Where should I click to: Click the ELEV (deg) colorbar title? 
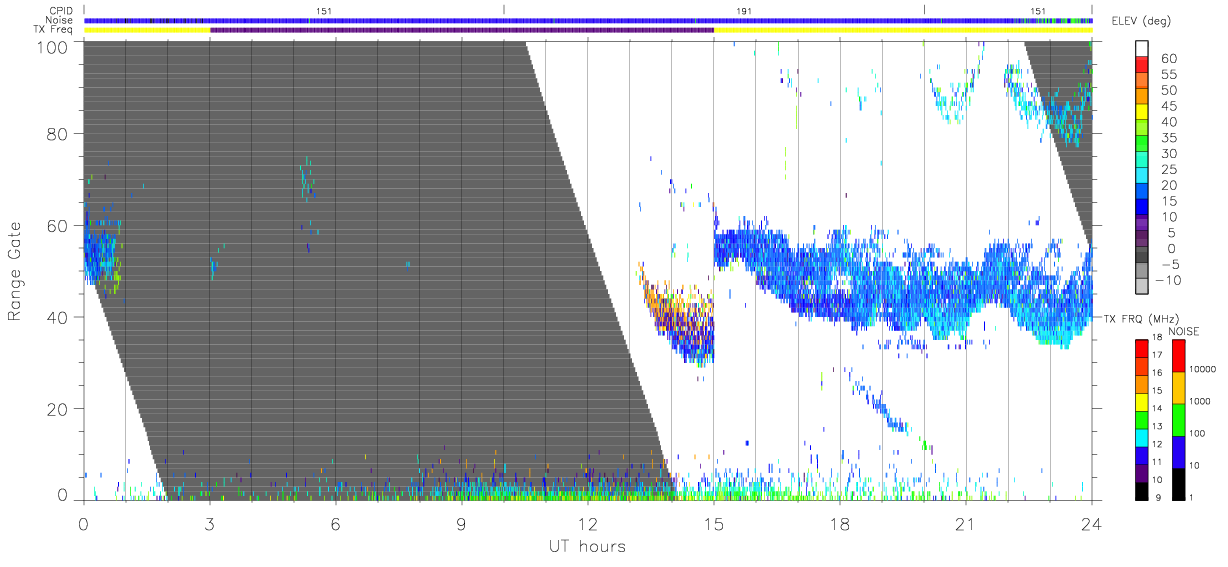coord(1141,22)
